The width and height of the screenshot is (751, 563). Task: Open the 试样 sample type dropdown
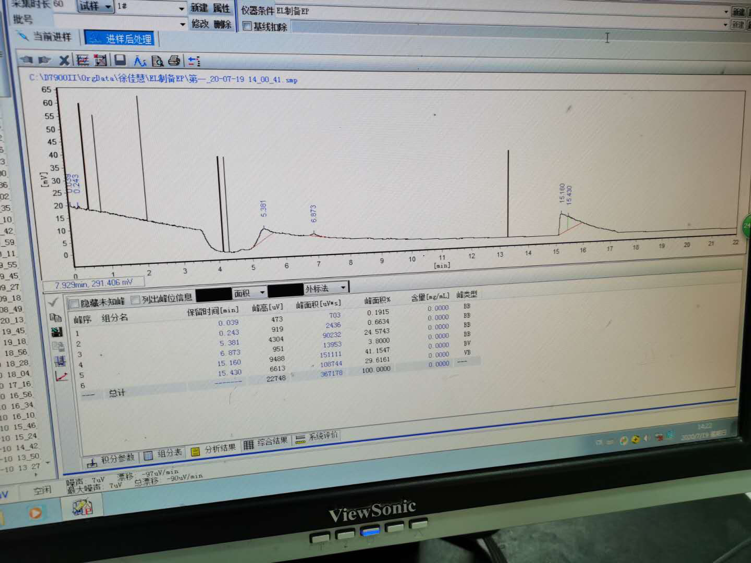tap(96, 6)
